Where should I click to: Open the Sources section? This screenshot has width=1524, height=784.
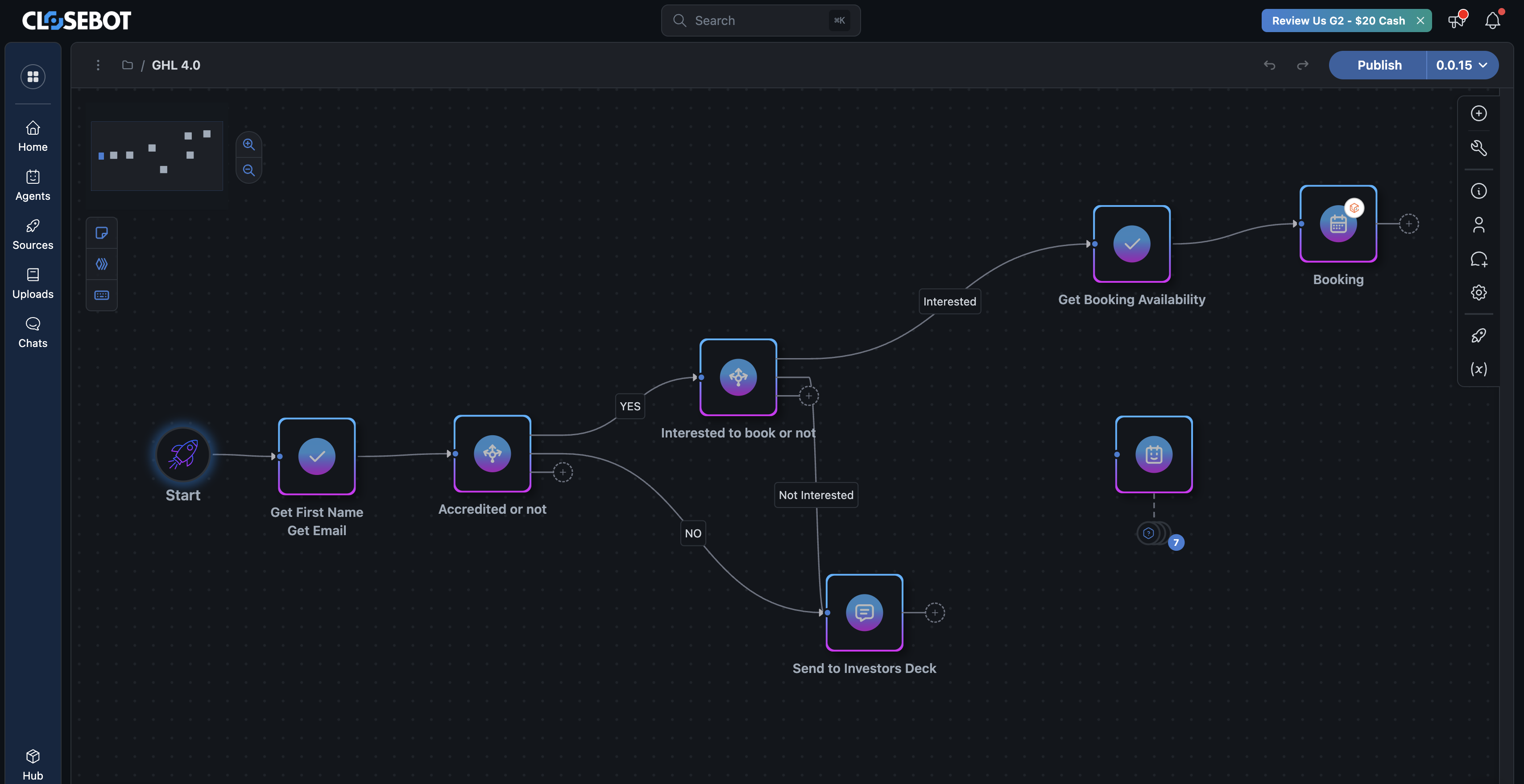[33, 235]
